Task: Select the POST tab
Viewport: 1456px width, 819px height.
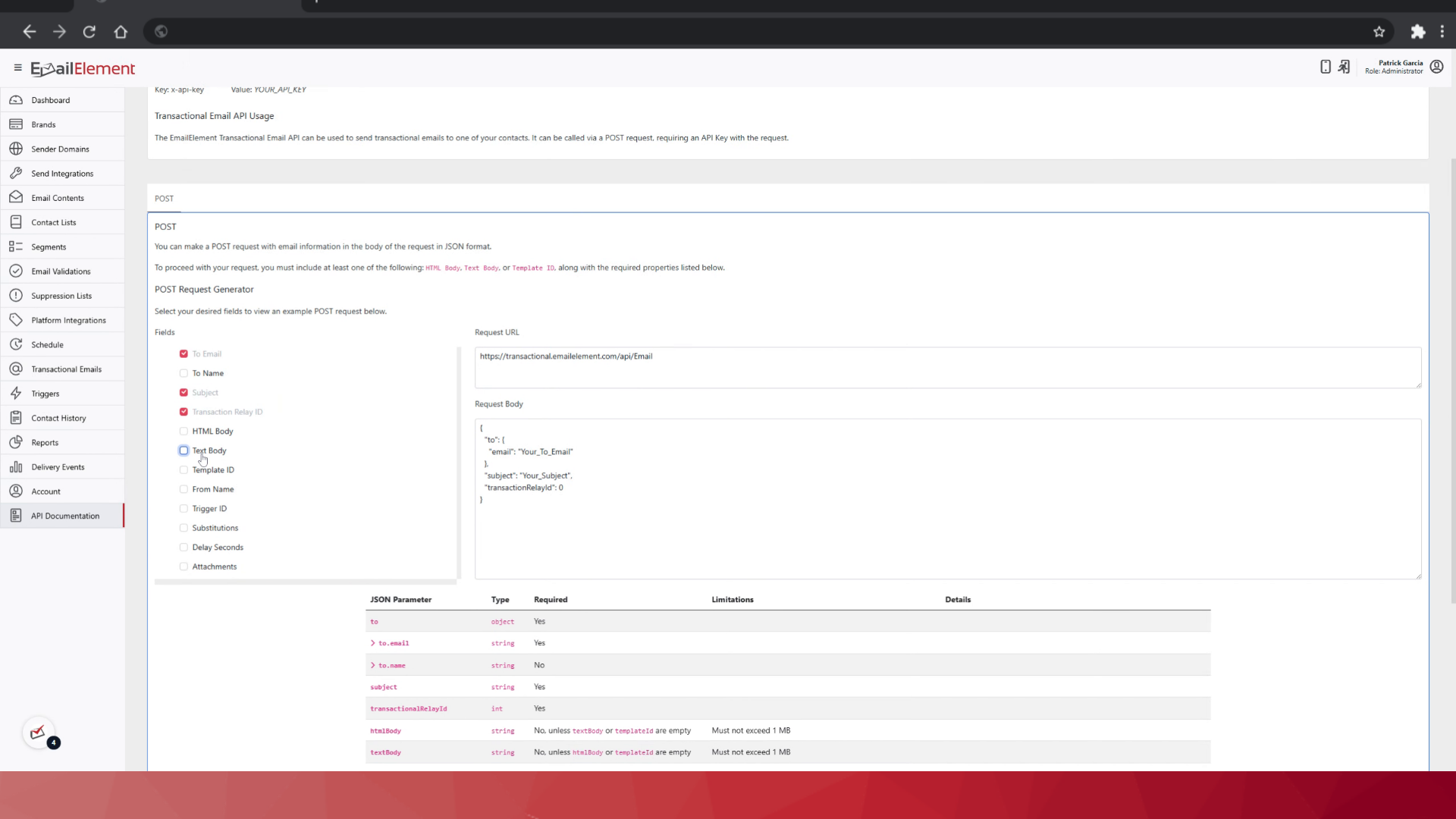Action: coord(164,199)
